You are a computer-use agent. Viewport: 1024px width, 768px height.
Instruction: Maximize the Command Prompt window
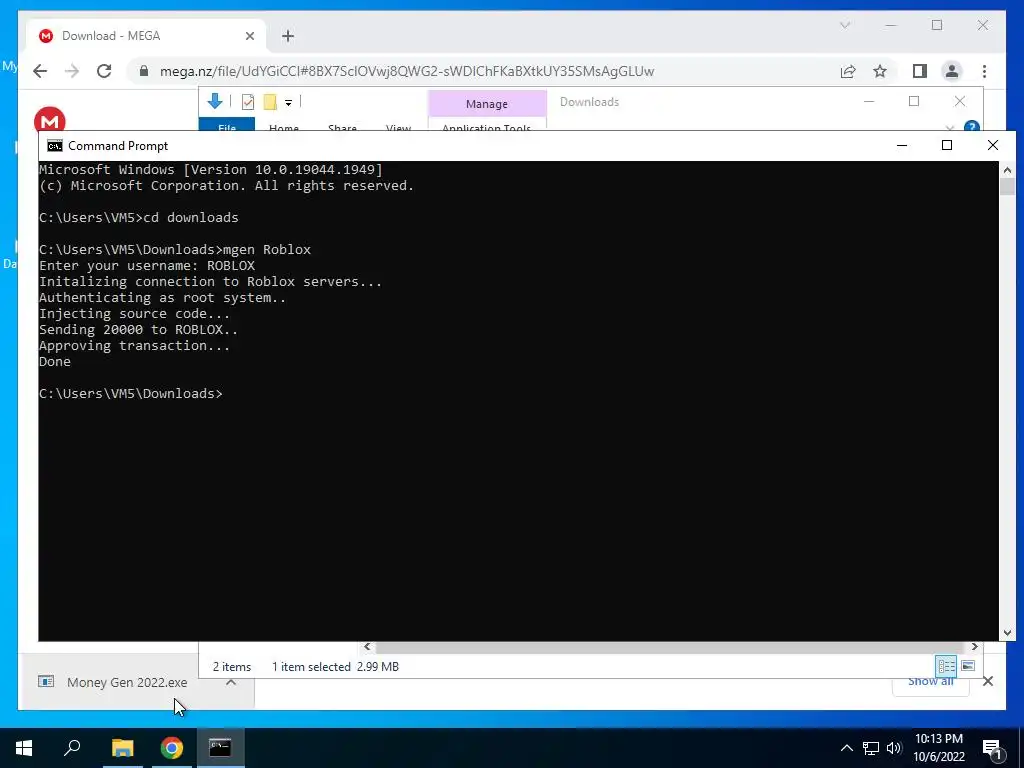pyautogui.click(x=947, y=145)
